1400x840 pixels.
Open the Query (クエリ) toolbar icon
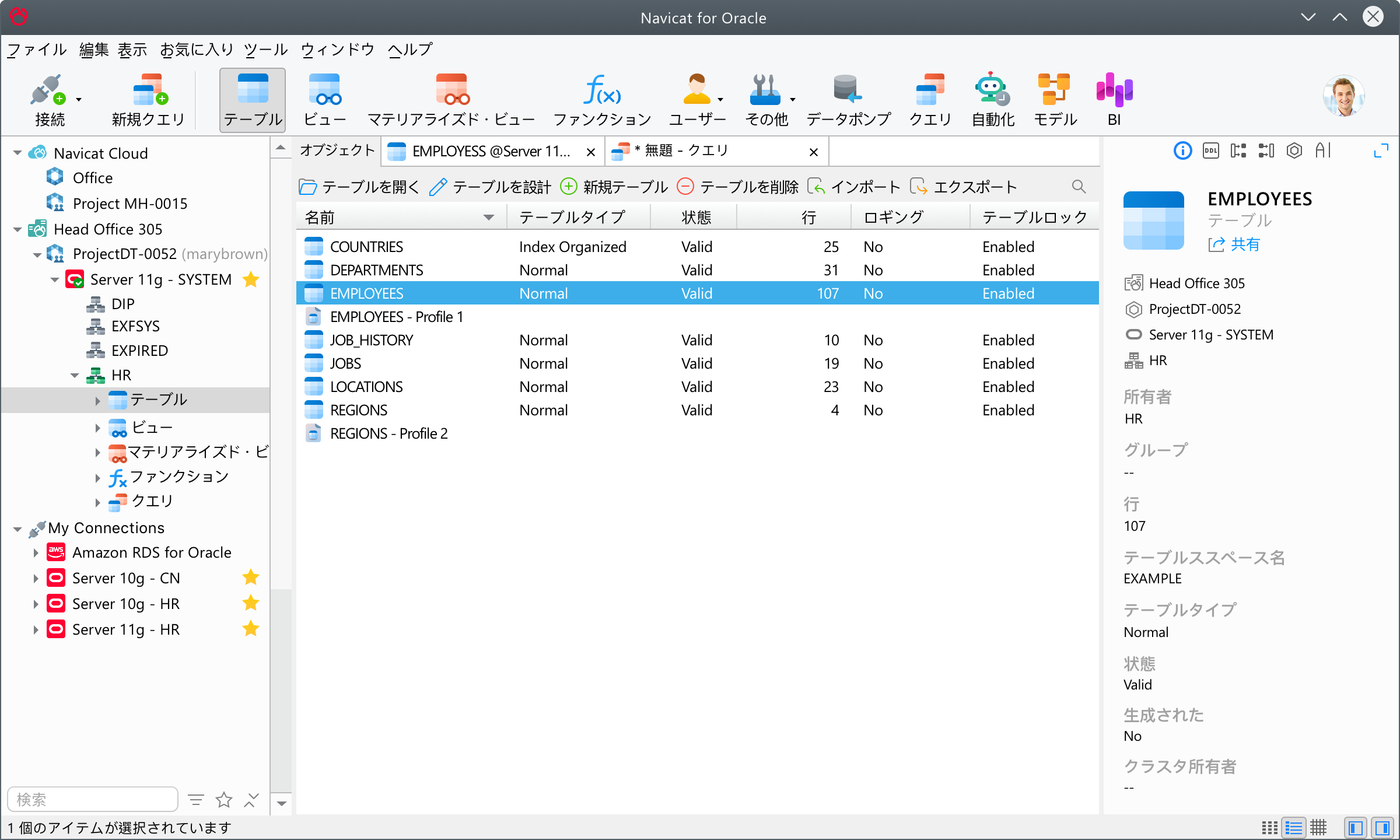pos(930,100)
